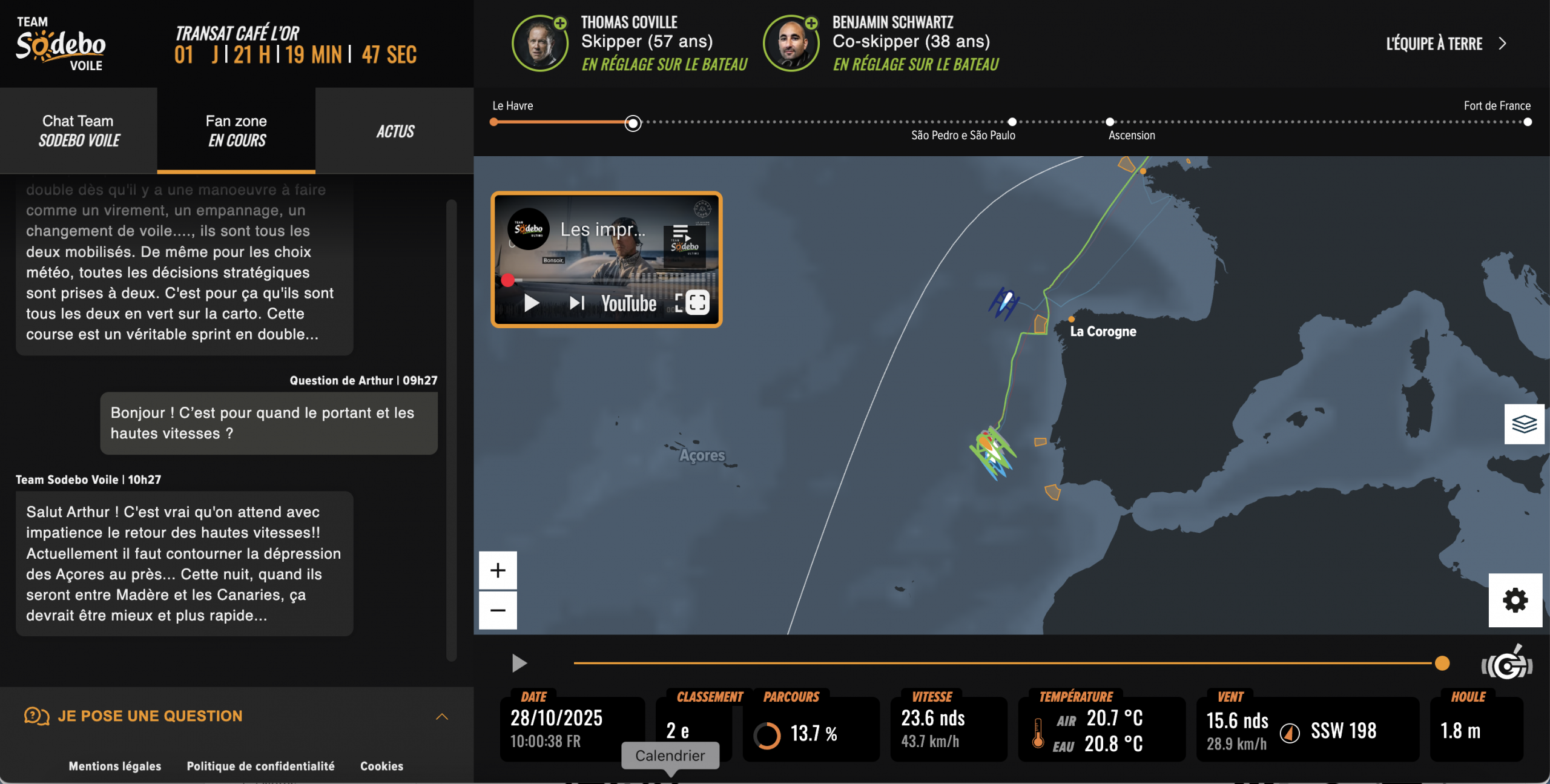Switch to Chat Team Sodebo Voile tab
This screenshot has height=784, width=1550.
point(78,130)
